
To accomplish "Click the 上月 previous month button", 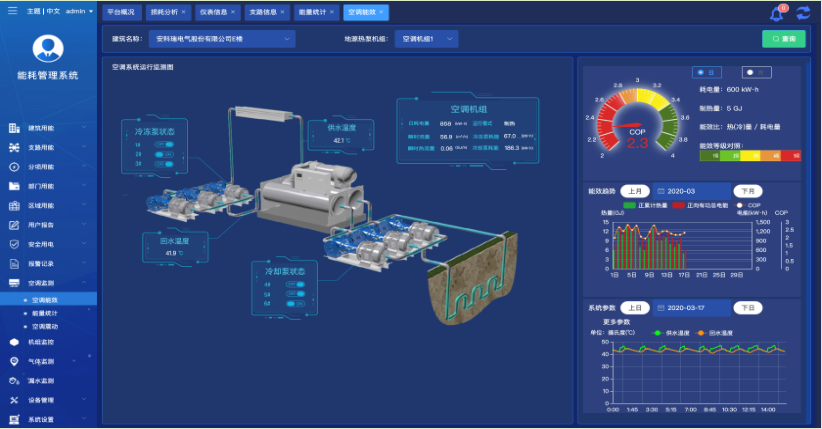I will [x=634, y=190].
